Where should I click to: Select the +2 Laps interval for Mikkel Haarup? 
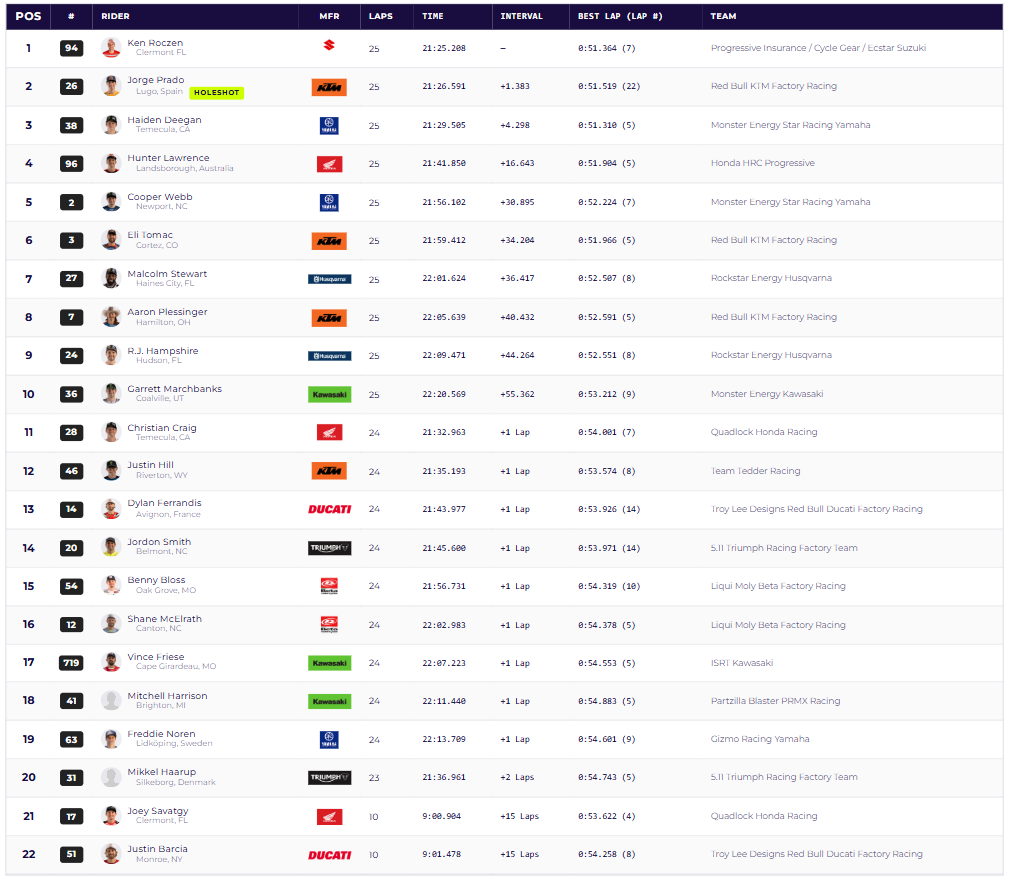(517, 777)
